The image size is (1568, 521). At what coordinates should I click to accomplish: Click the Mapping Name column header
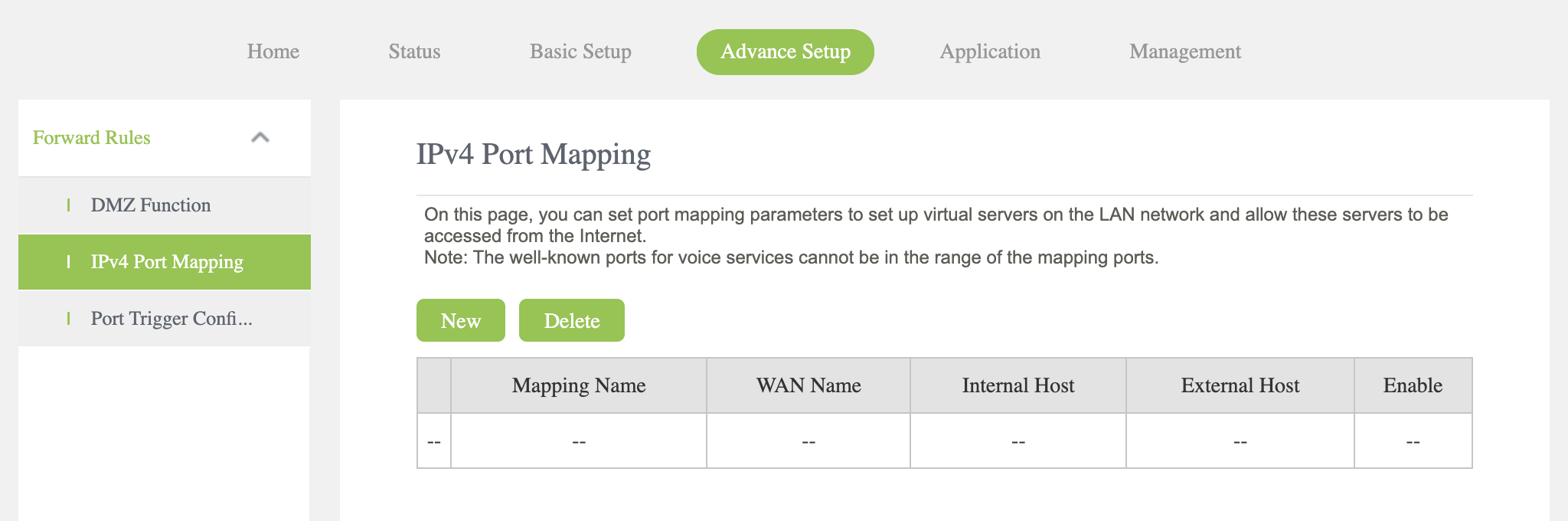[579, 385]
